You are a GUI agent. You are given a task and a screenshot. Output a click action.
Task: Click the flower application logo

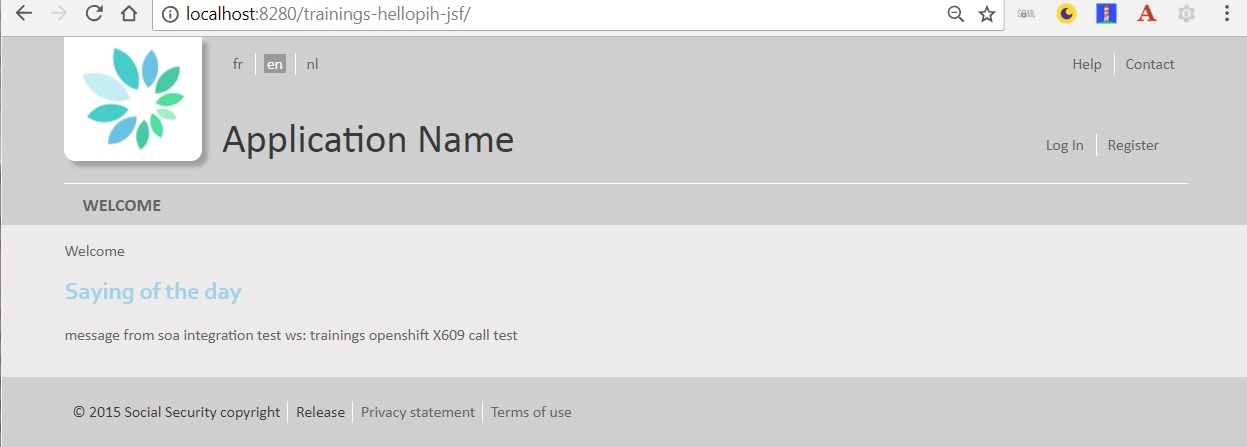133,98
